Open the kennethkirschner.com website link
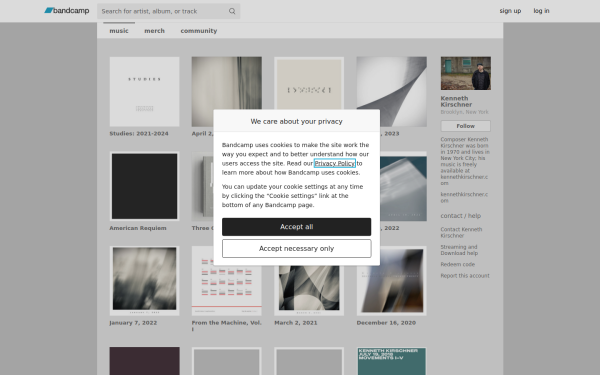Viewport: 600px width, 375px height. coord(464,197)
